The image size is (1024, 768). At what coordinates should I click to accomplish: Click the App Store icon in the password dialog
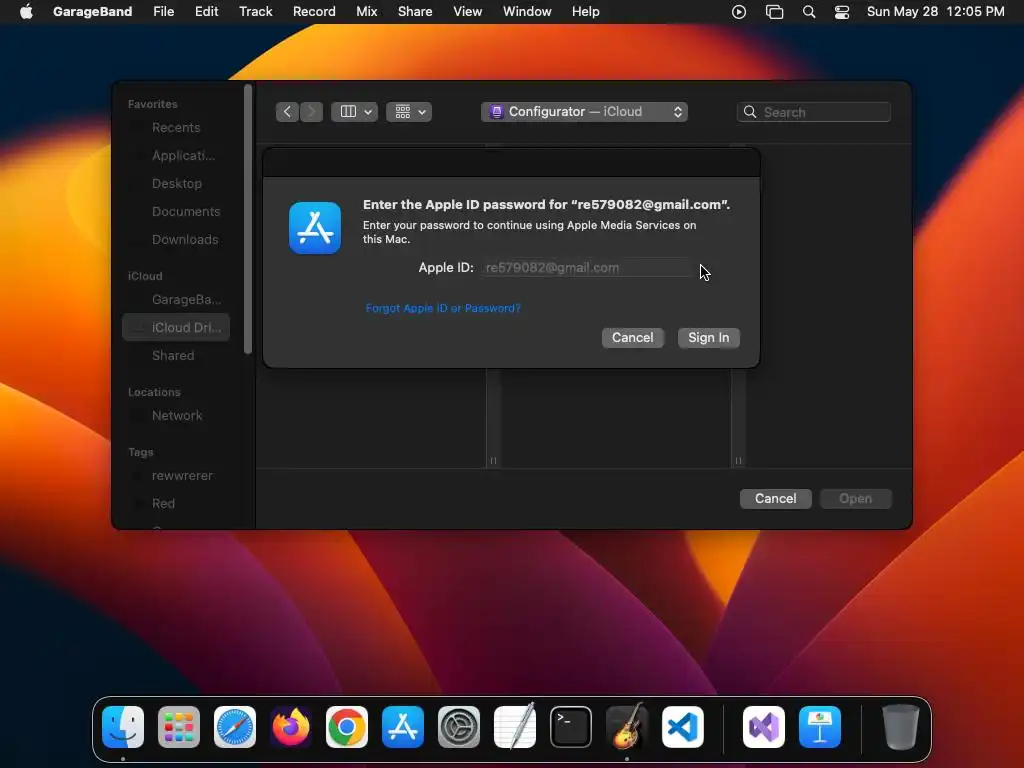pos(315,228)
